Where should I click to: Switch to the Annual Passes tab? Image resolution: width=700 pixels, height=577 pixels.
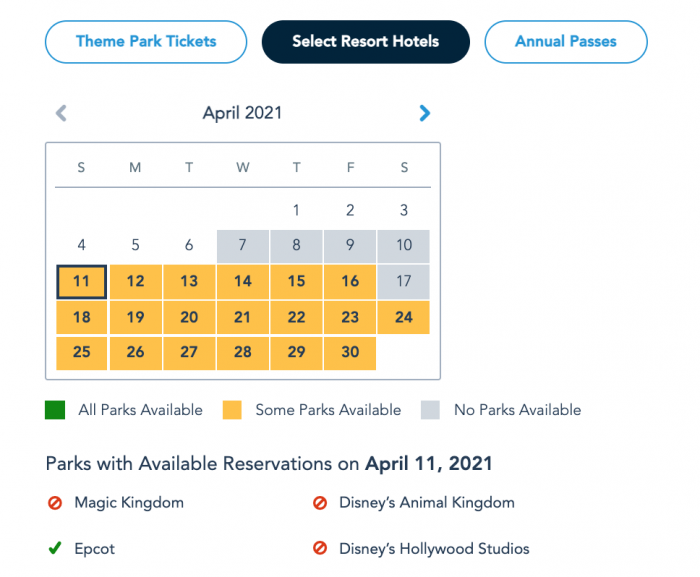[565, 42]
